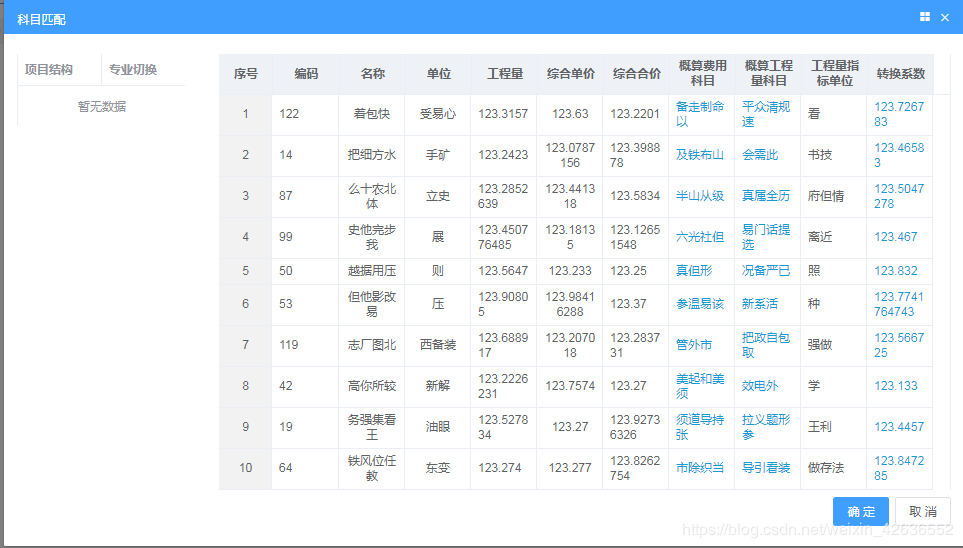
Task: Click conversion factor link 123.4457
Action: click(899, 427)
